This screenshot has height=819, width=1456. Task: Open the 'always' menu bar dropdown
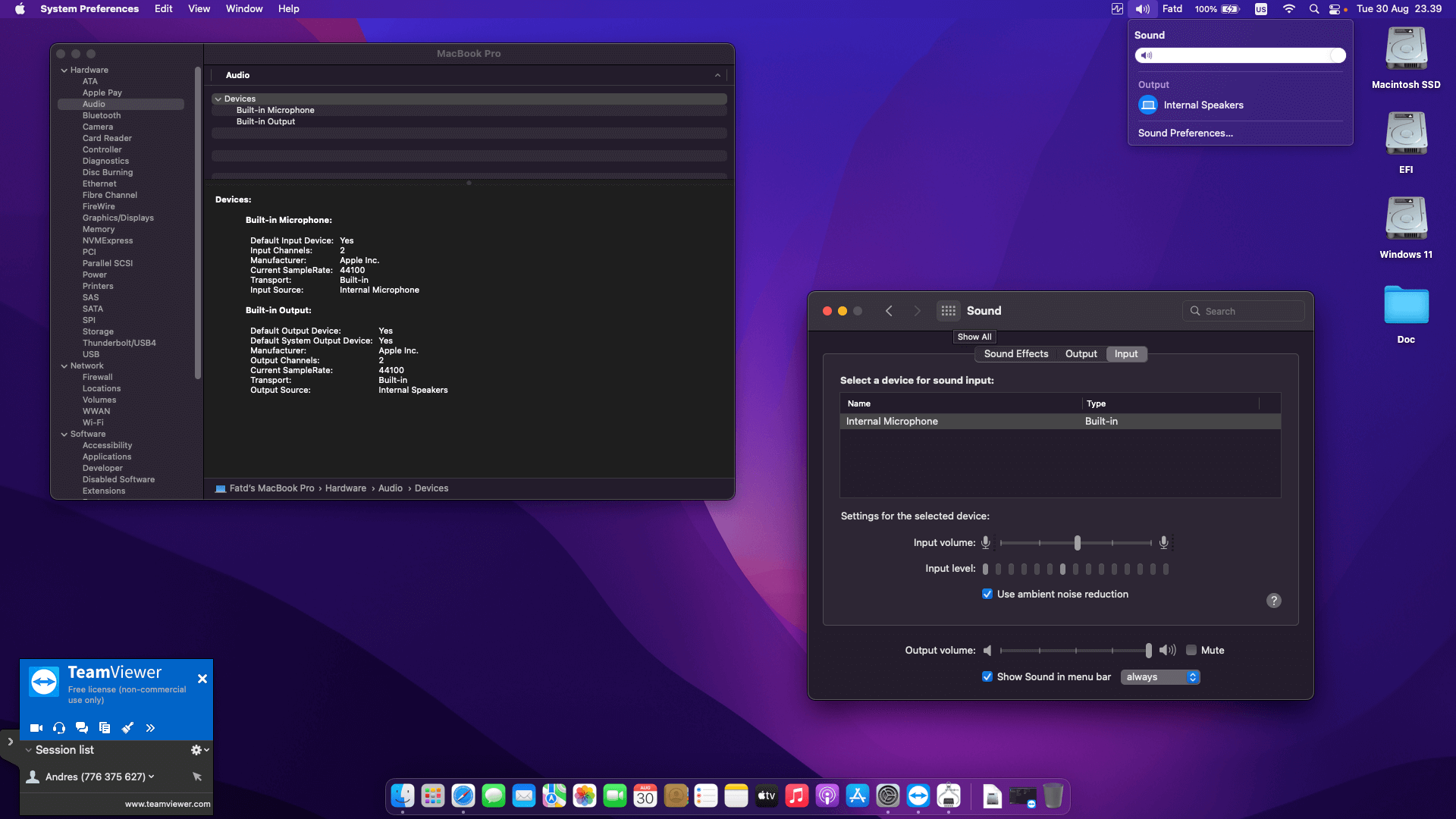(x=1160, y=677)
